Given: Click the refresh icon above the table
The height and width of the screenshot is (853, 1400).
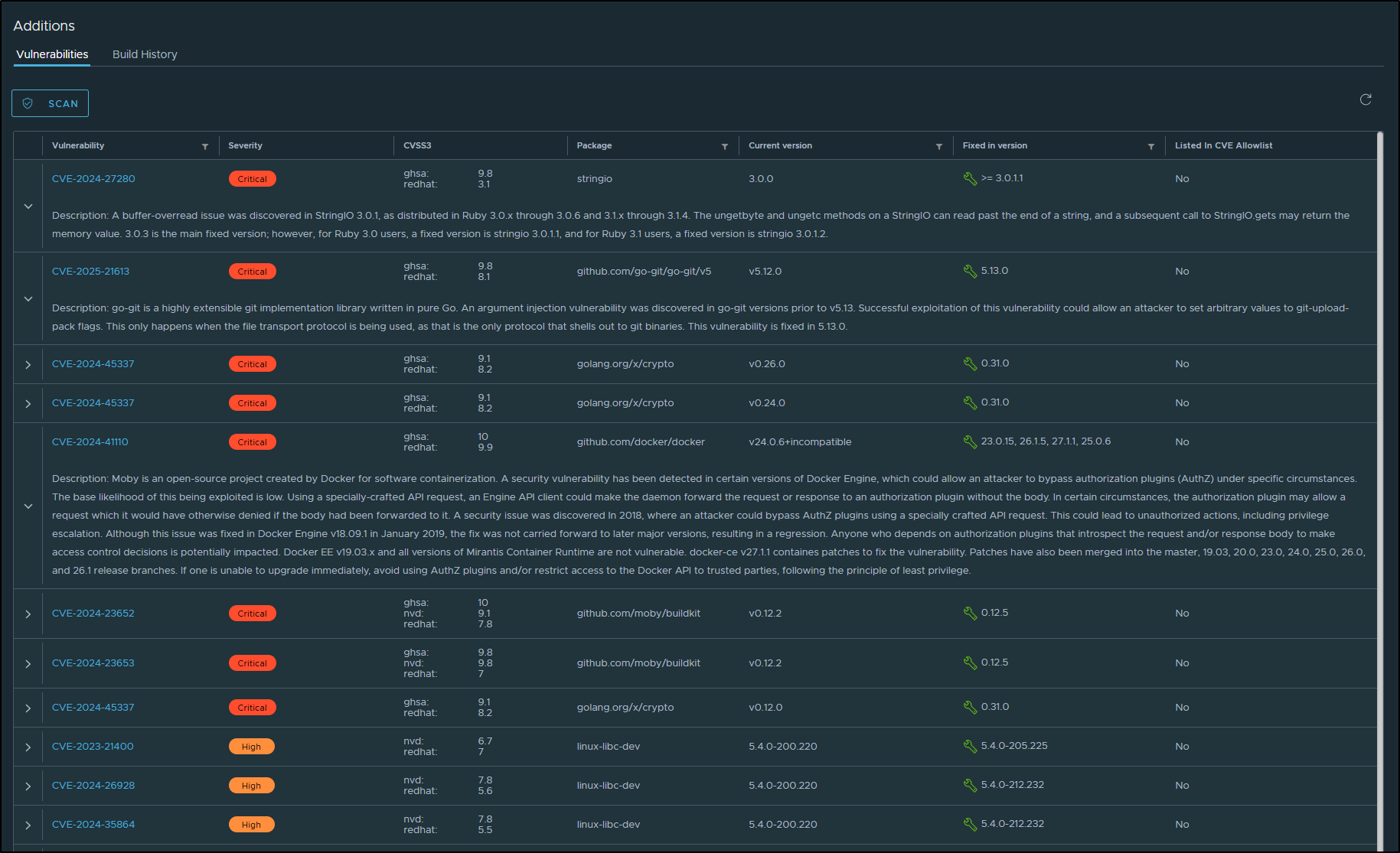Looking at the screenshot, I should pyautogui.click(x=1366, y=99).
